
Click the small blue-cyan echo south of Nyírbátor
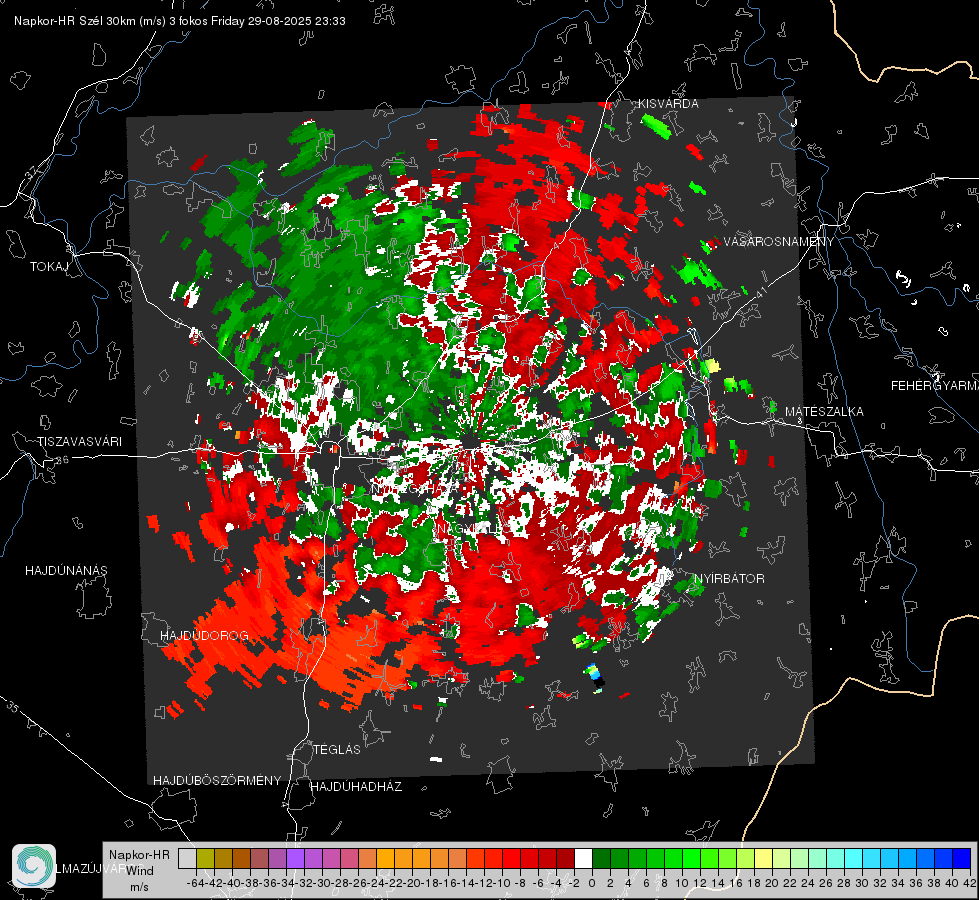[593, 673]
